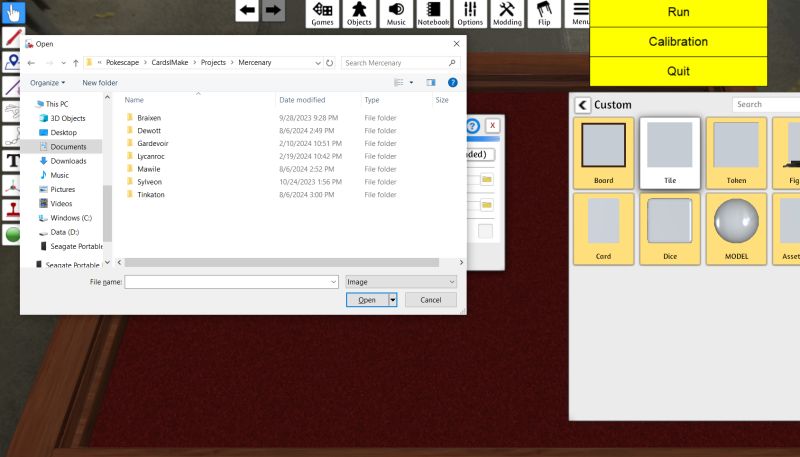Screen dimensions: 800x457
Task: Choose the Board custom object
Action: click(x=604, y=153)
